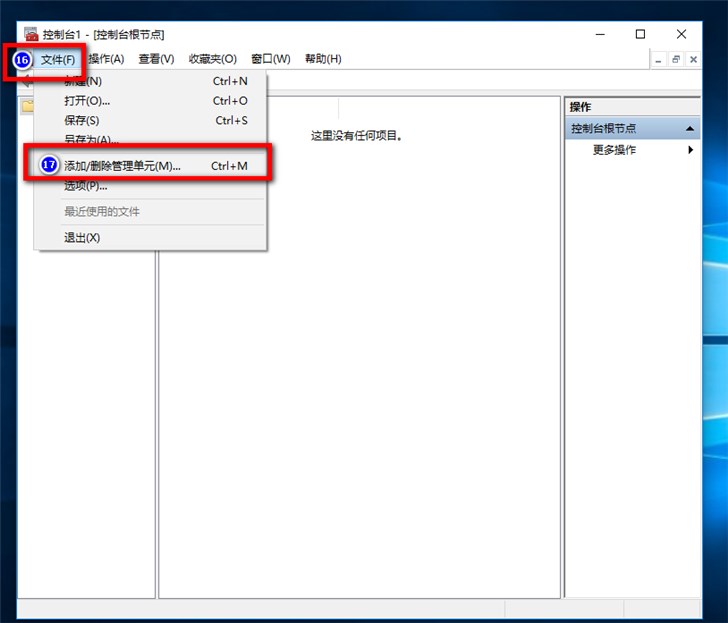Close the inner MDI child window
The height and width of the screenshot is (623, 728).
coord(693,60)
